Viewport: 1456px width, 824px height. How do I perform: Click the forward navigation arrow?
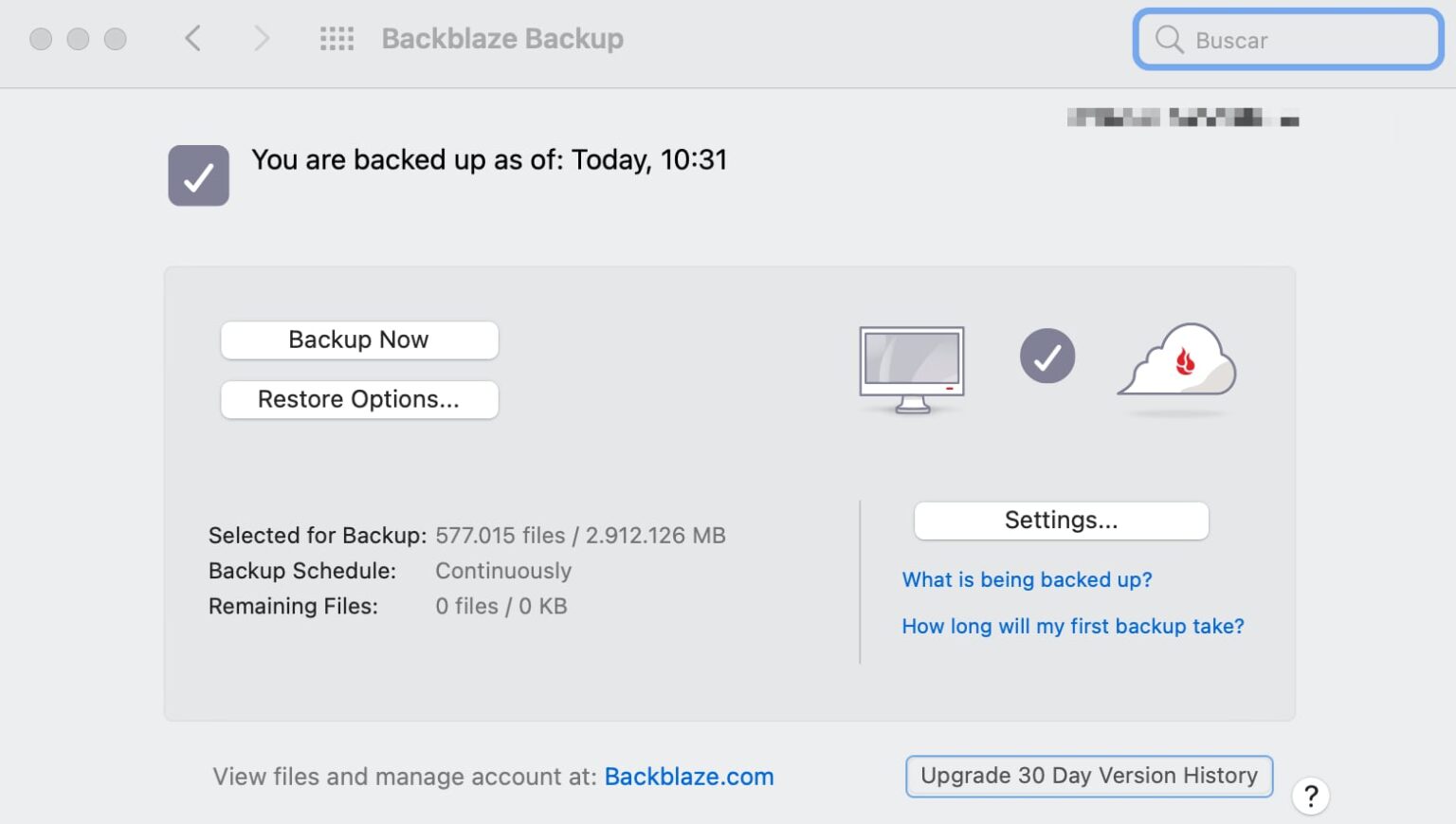[261, 38]
